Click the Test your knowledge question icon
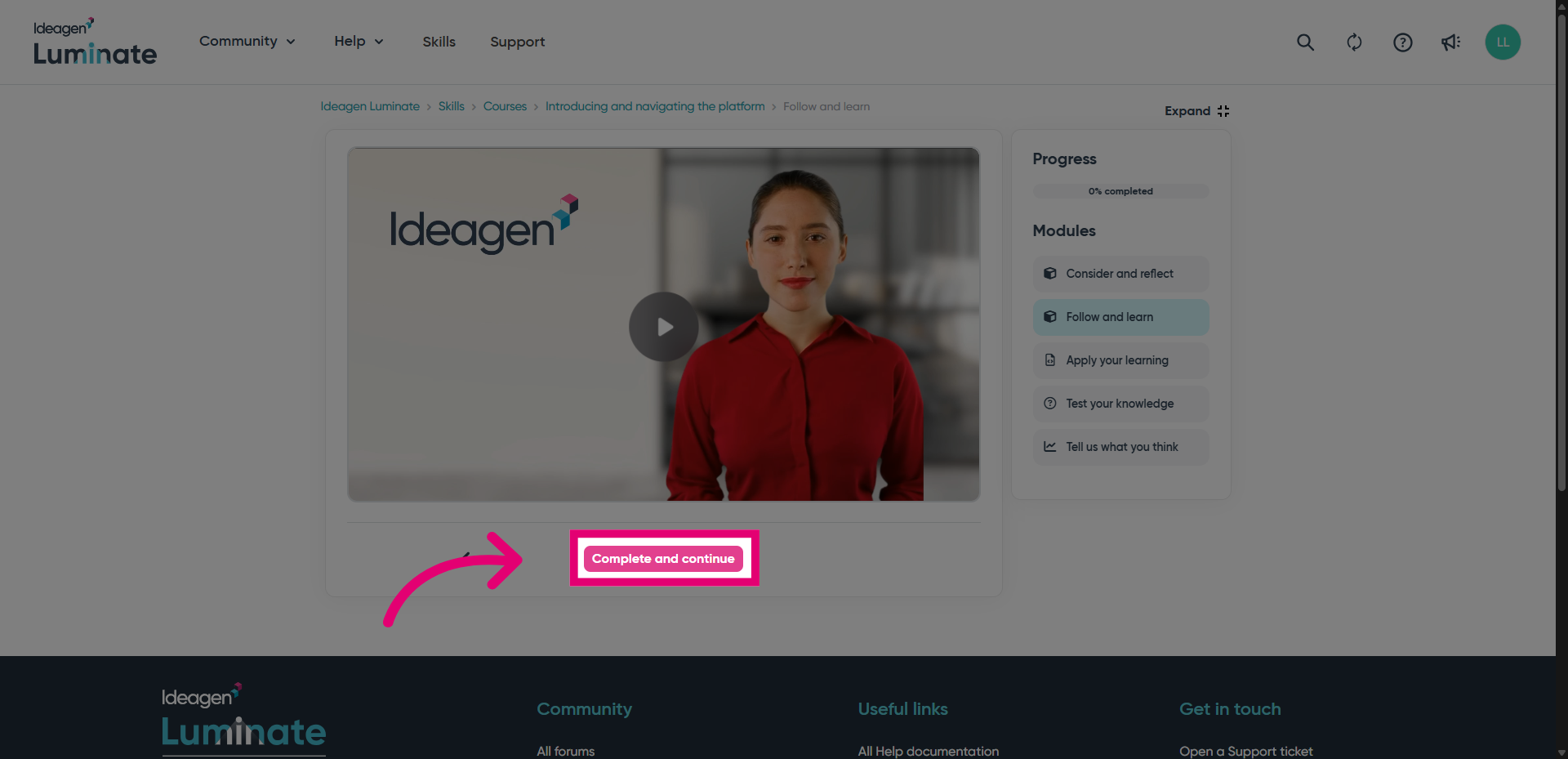1568x759 pixels. tap(1050, 404)
